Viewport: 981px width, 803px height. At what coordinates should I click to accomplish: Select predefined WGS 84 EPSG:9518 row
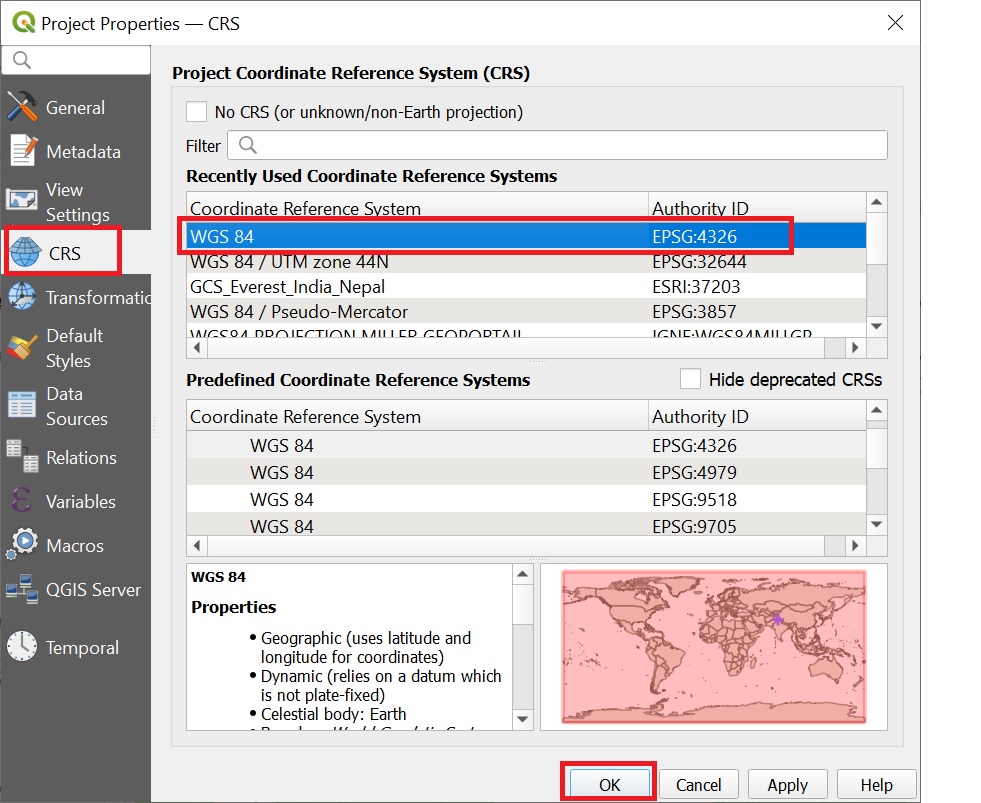526,499
